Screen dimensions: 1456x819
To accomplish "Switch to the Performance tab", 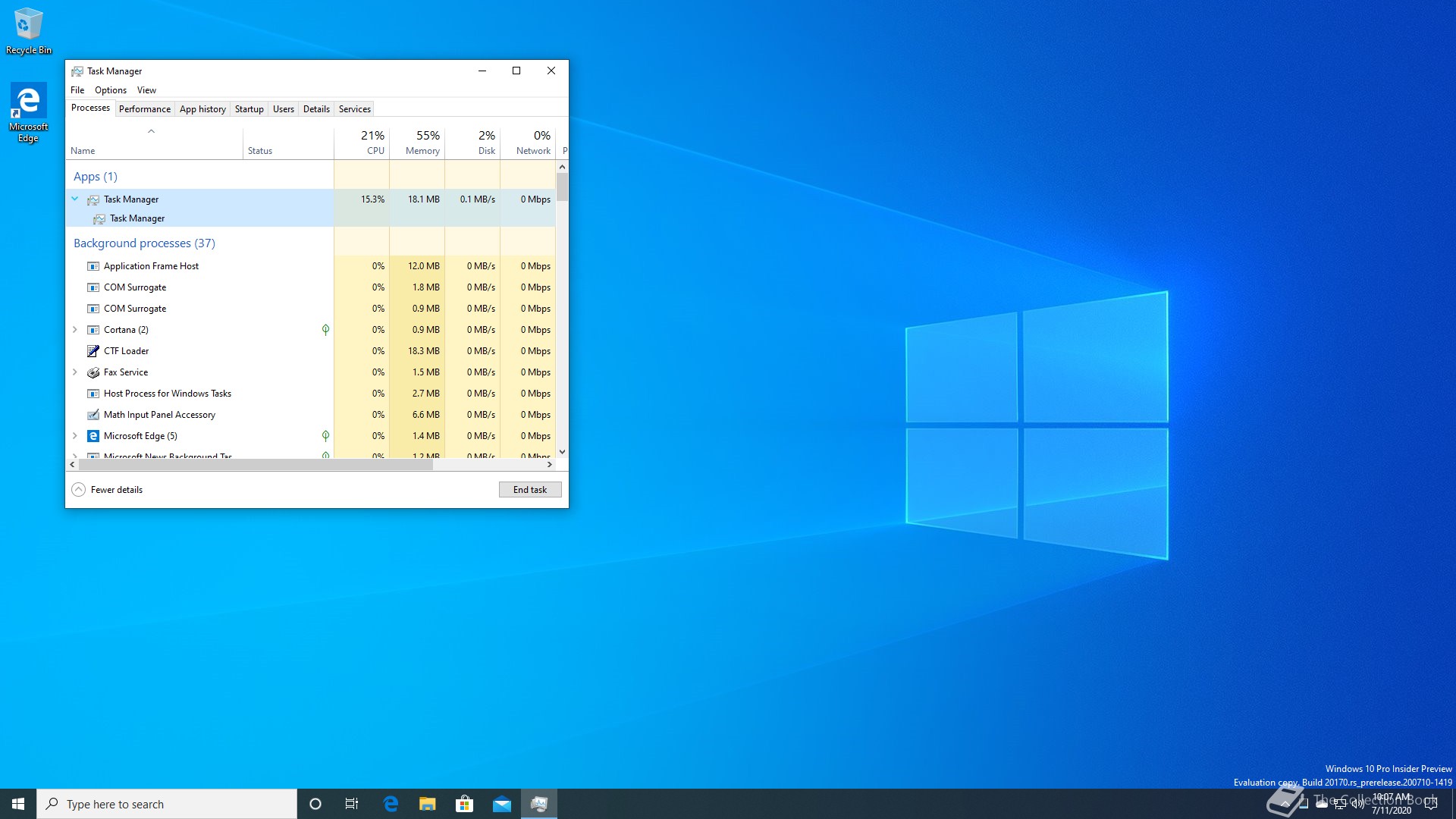I will click(x=144, y=109).
